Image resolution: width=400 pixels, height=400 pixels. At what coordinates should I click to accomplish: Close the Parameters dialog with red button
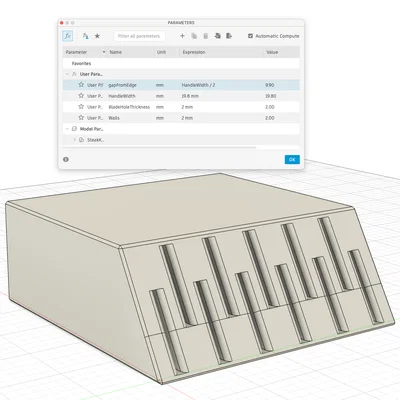coord(62,23)
